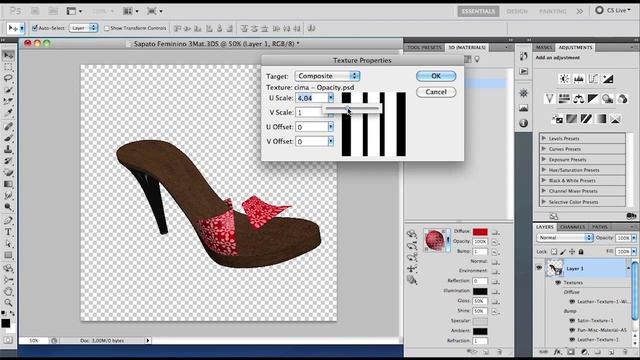640x360 pixels.
Task: Select the 3D Rotate tool in toolbox
Action: (x=8, y=269)
